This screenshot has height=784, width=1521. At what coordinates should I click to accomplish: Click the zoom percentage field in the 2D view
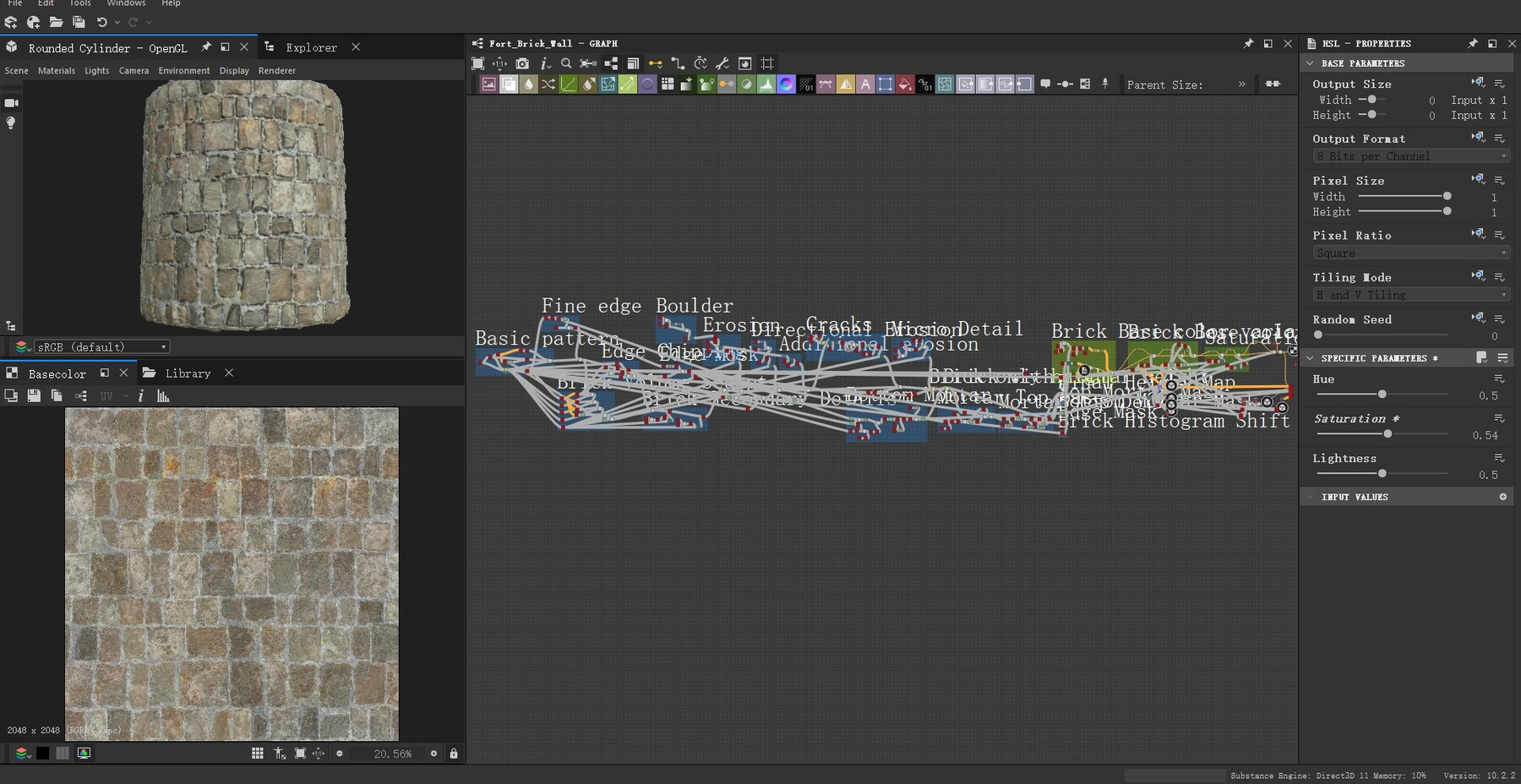[x=393, y=754]
